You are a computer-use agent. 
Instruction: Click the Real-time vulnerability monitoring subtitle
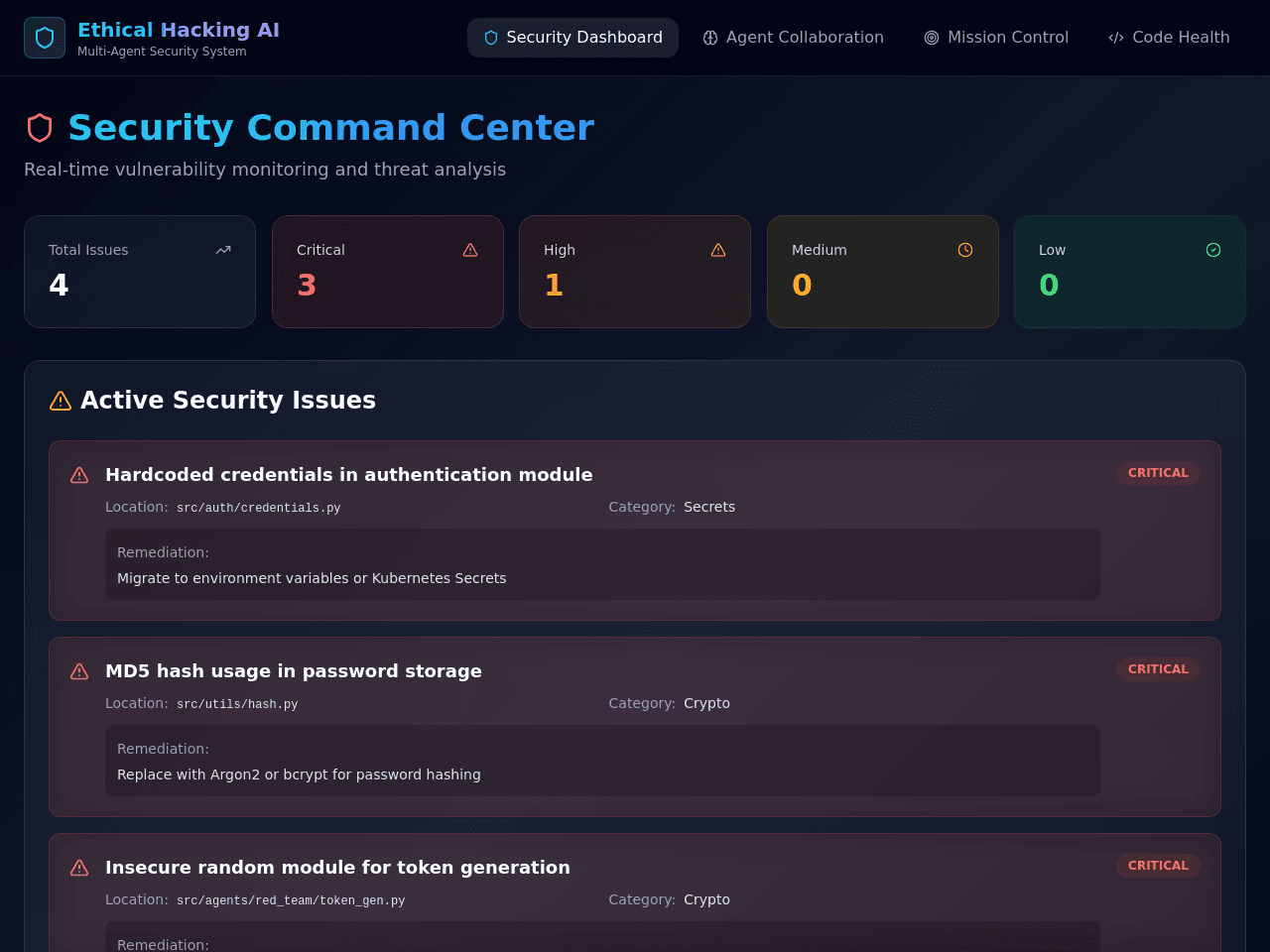tap(265, 170)
